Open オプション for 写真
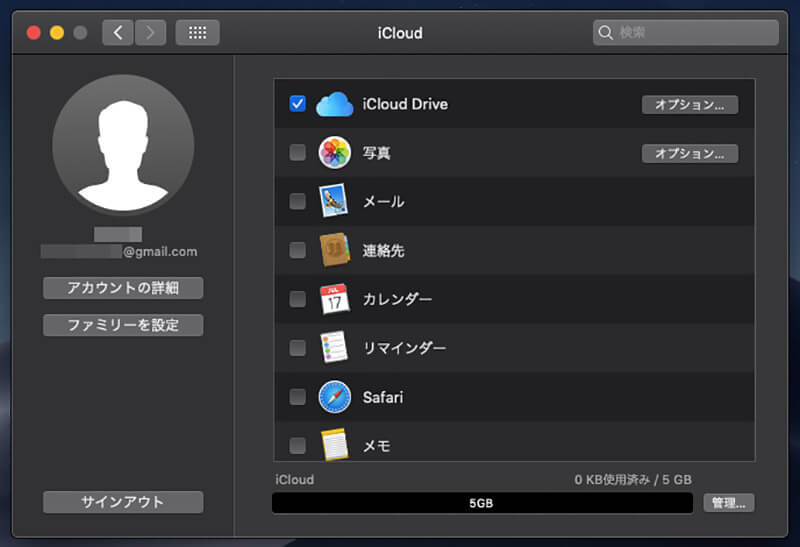 point(690,154)
